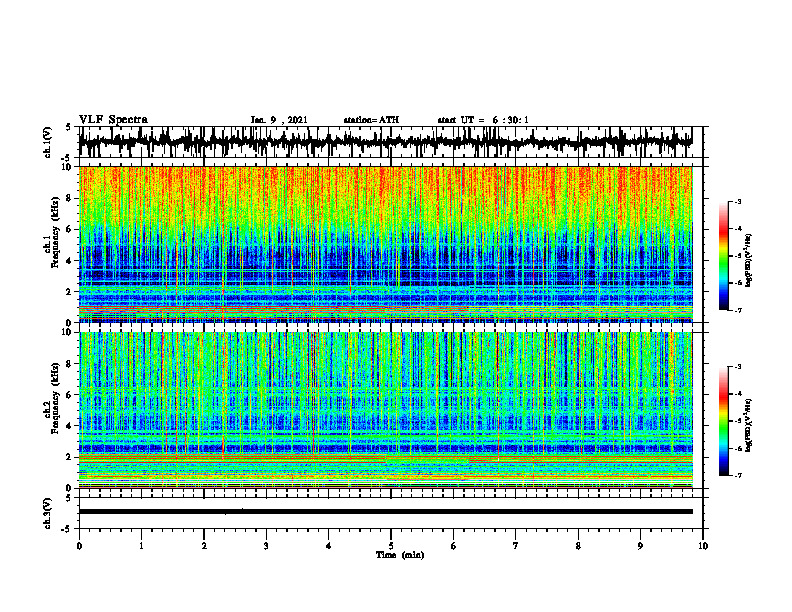Click the "5" voltage tick on ch.1(V) axis
Screen dimensions: 792x612
click(x=68, y=127)
